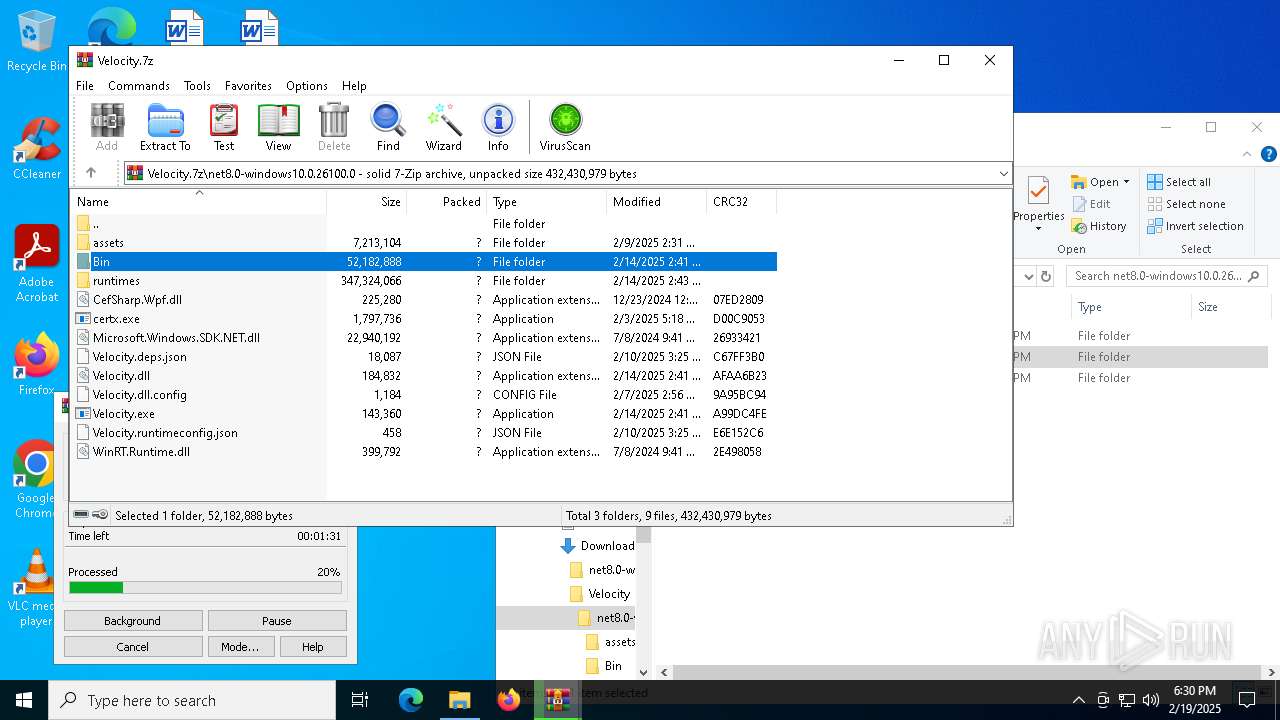The width and height of the screenshot is (1280, 720).
Task: Open the Commands menu
Action: click(x=139, y=86)
